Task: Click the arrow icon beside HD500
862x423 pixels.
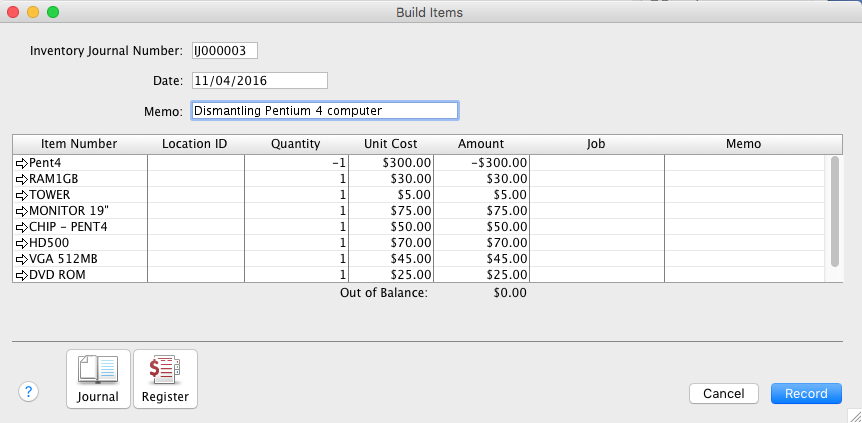Action: click(x=21, y=243)
